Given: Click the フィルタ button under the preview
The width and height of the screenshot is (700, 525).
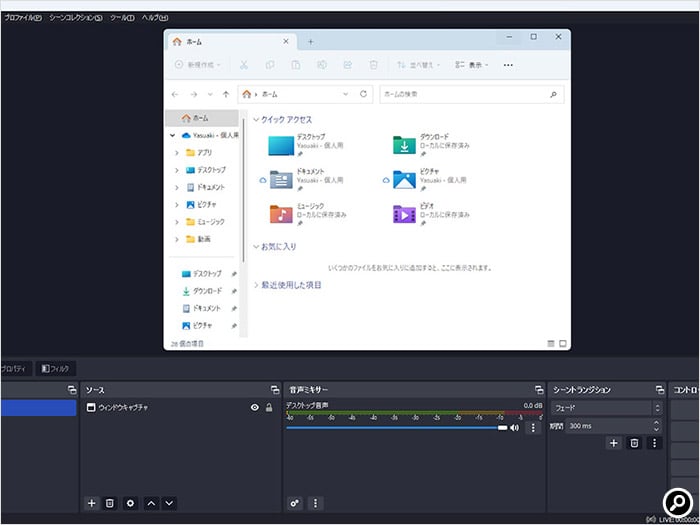Looking at the screenshot, I should (55, 369).
